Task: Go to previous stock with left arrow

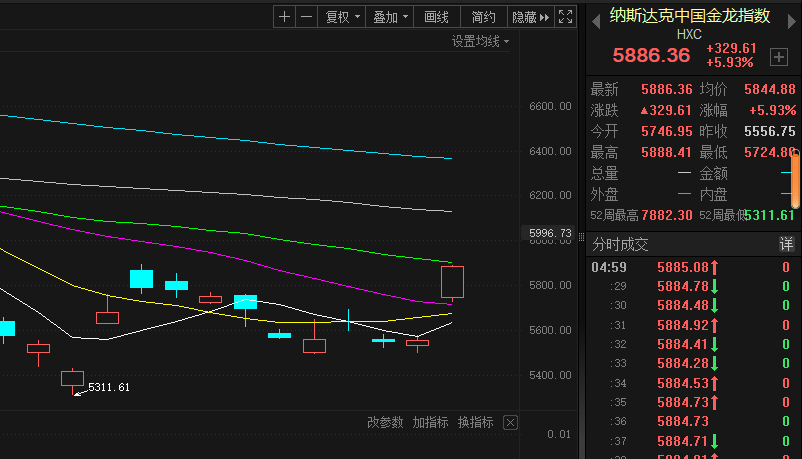Action: coord(595,21)
